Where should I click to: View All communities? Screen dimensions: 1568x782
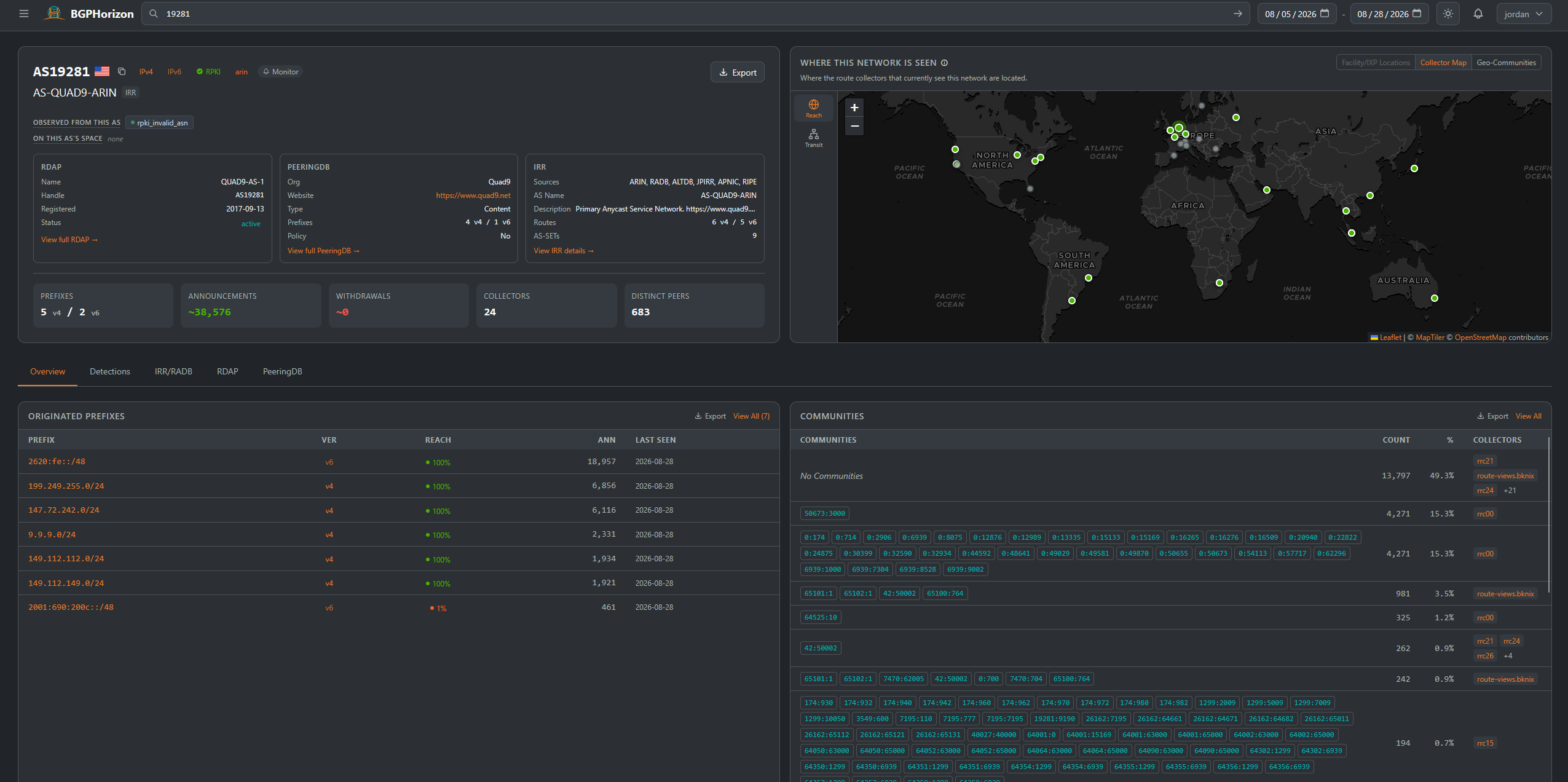point(1528,416)
